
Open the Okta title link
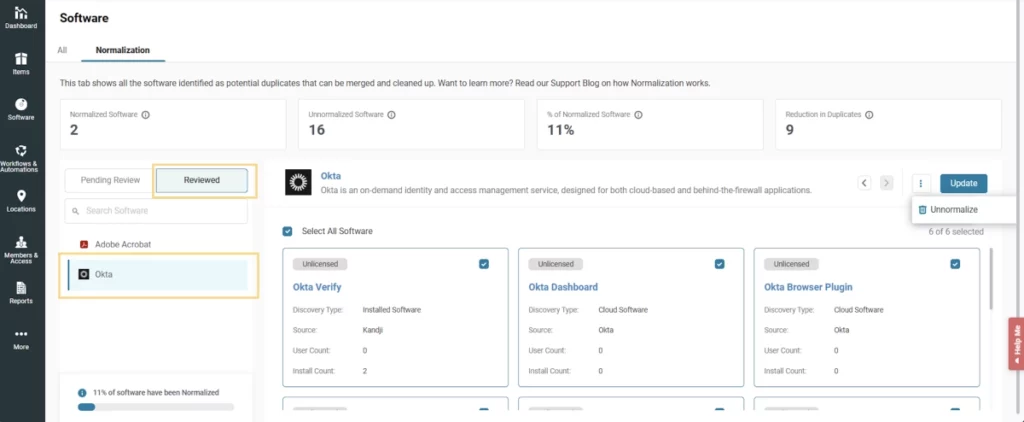pyautogui.click(x=330, y=176)
